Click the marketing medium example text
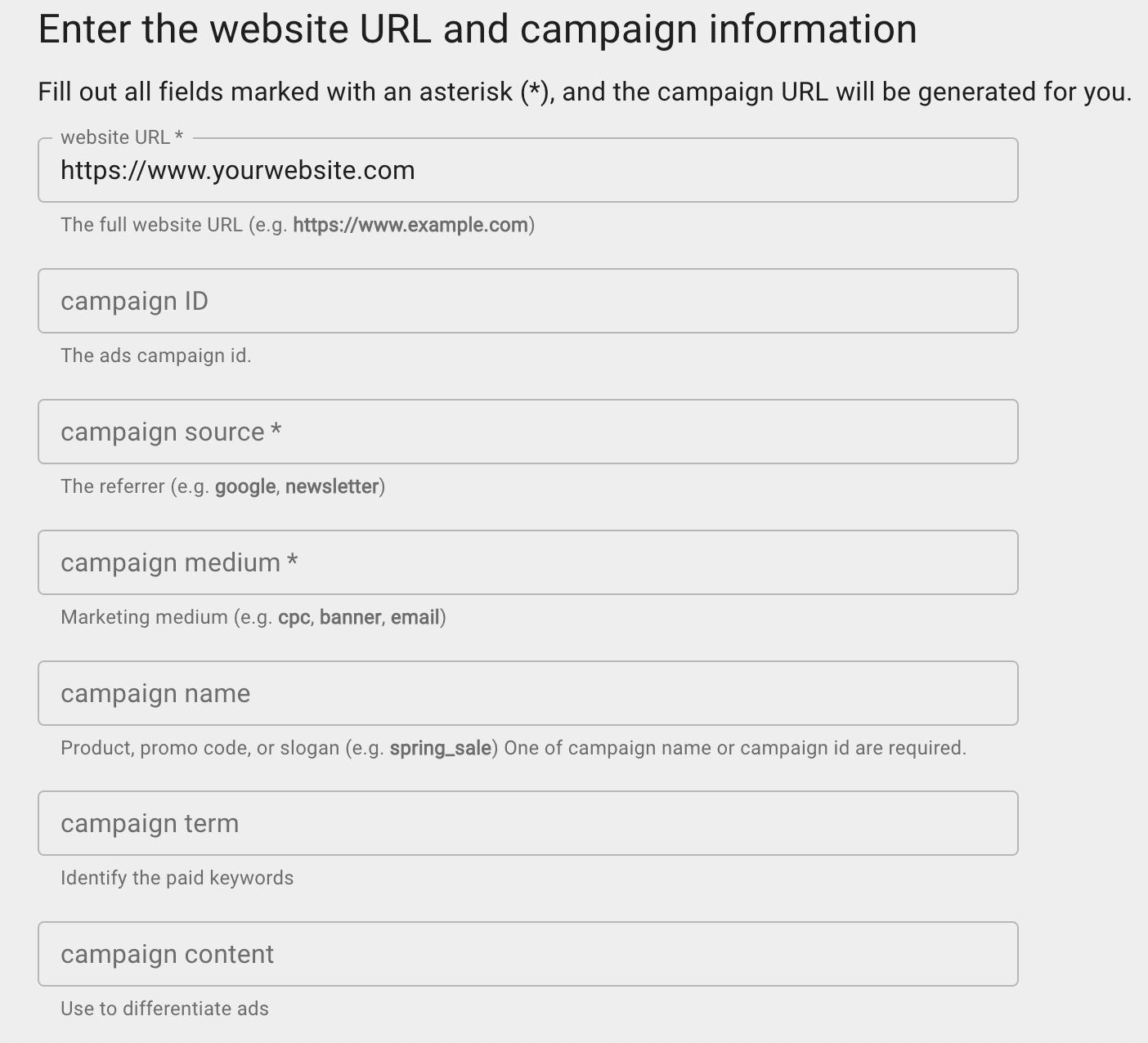Image resolution: width=1148 pixels, height=1043 pixels. tap(253, 616)
